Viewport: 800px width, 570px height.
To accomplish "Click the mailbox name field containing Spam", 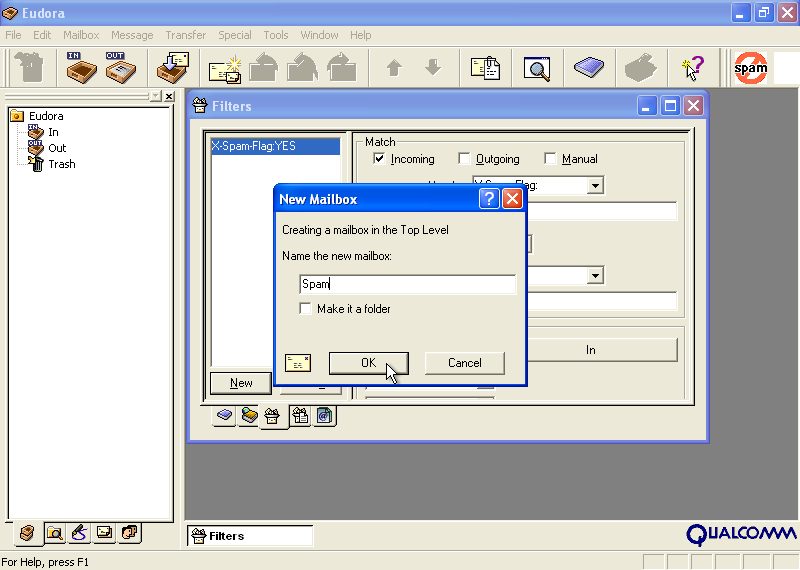I will coord(408,284).
